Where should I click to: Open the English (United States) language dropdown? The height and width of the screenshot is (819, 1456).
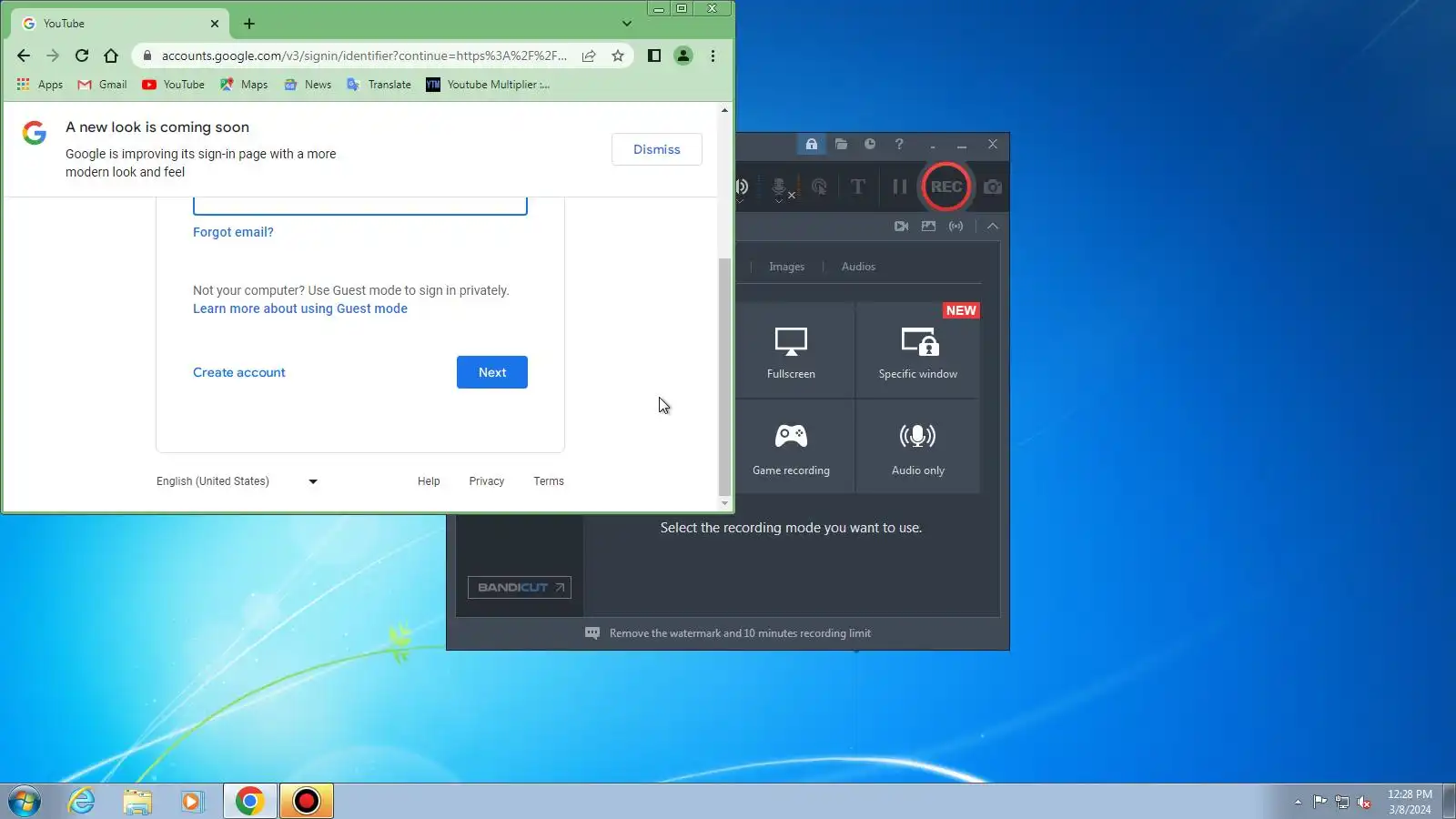237,481
